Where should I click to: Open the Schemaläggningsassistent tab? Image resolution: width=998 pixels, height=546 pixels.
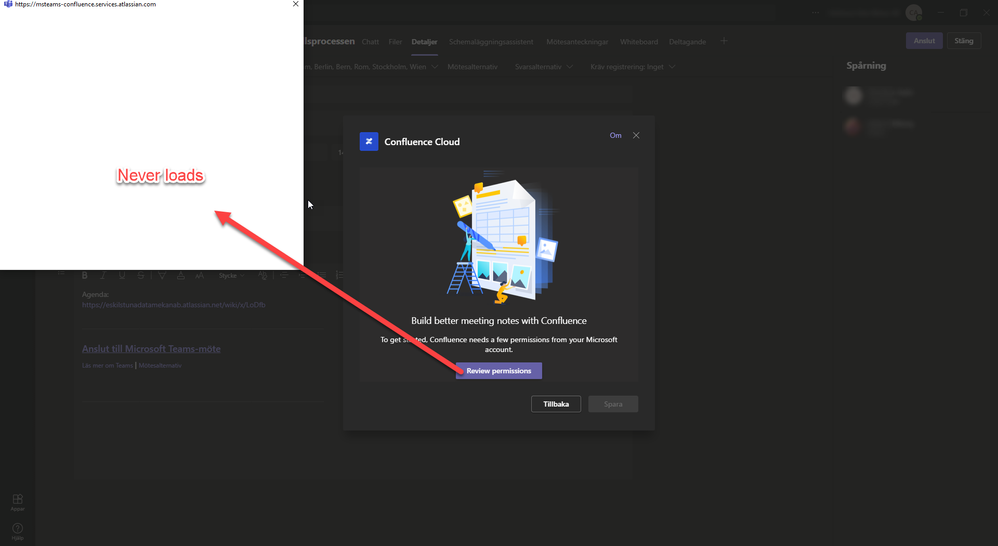pos(491,42)
